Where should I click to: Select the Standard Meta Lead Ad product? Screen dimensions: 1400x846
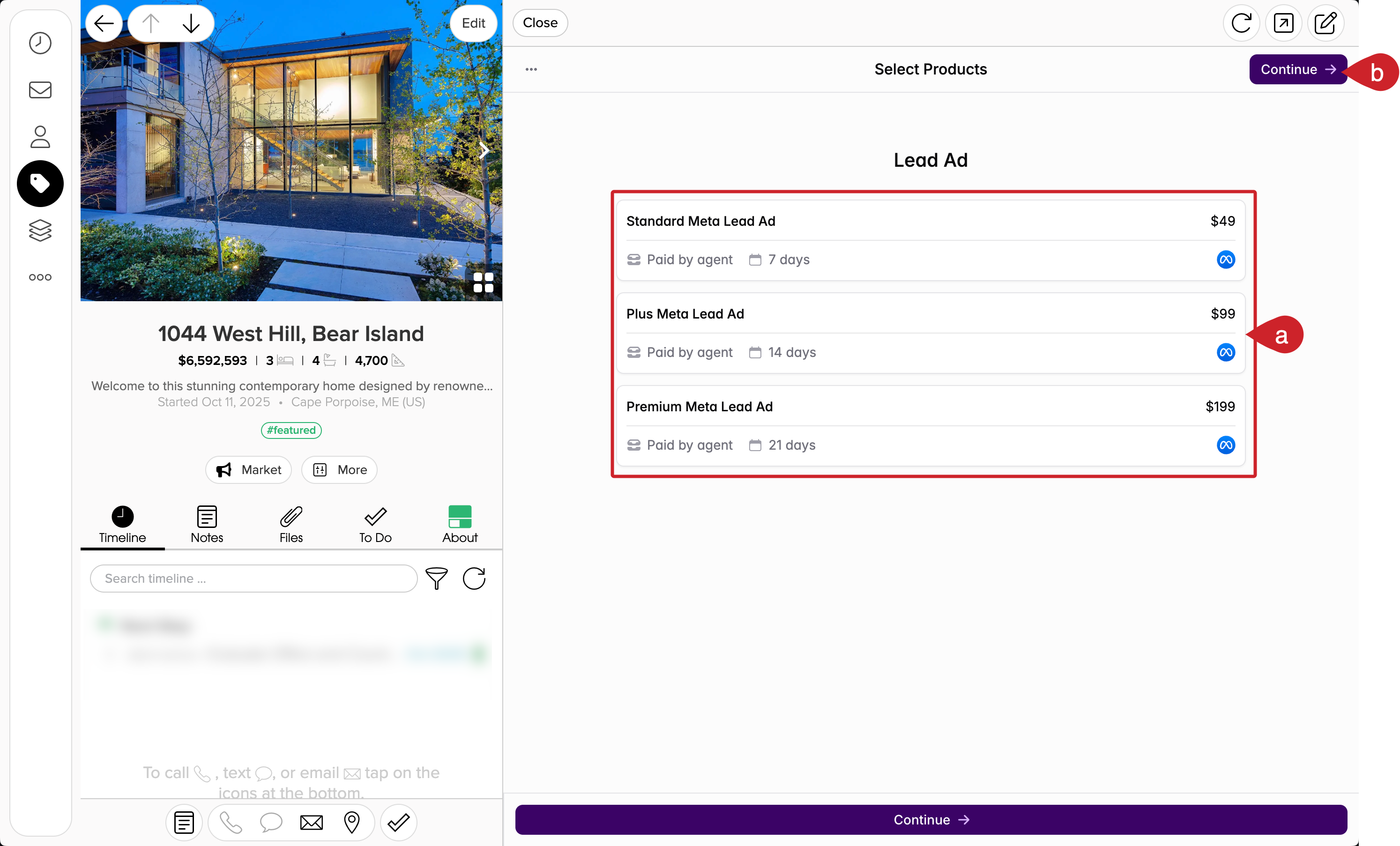931,240
